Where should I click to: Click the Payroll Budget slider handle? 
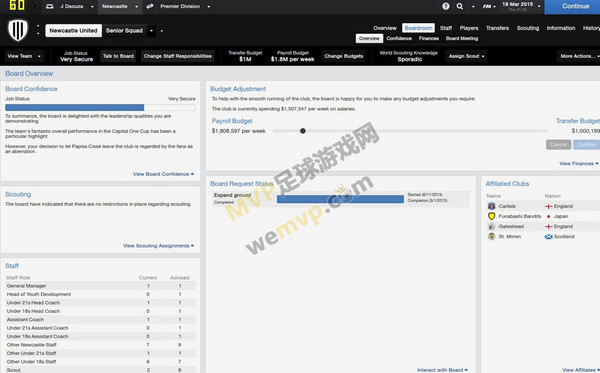click(x=303, y=131)
